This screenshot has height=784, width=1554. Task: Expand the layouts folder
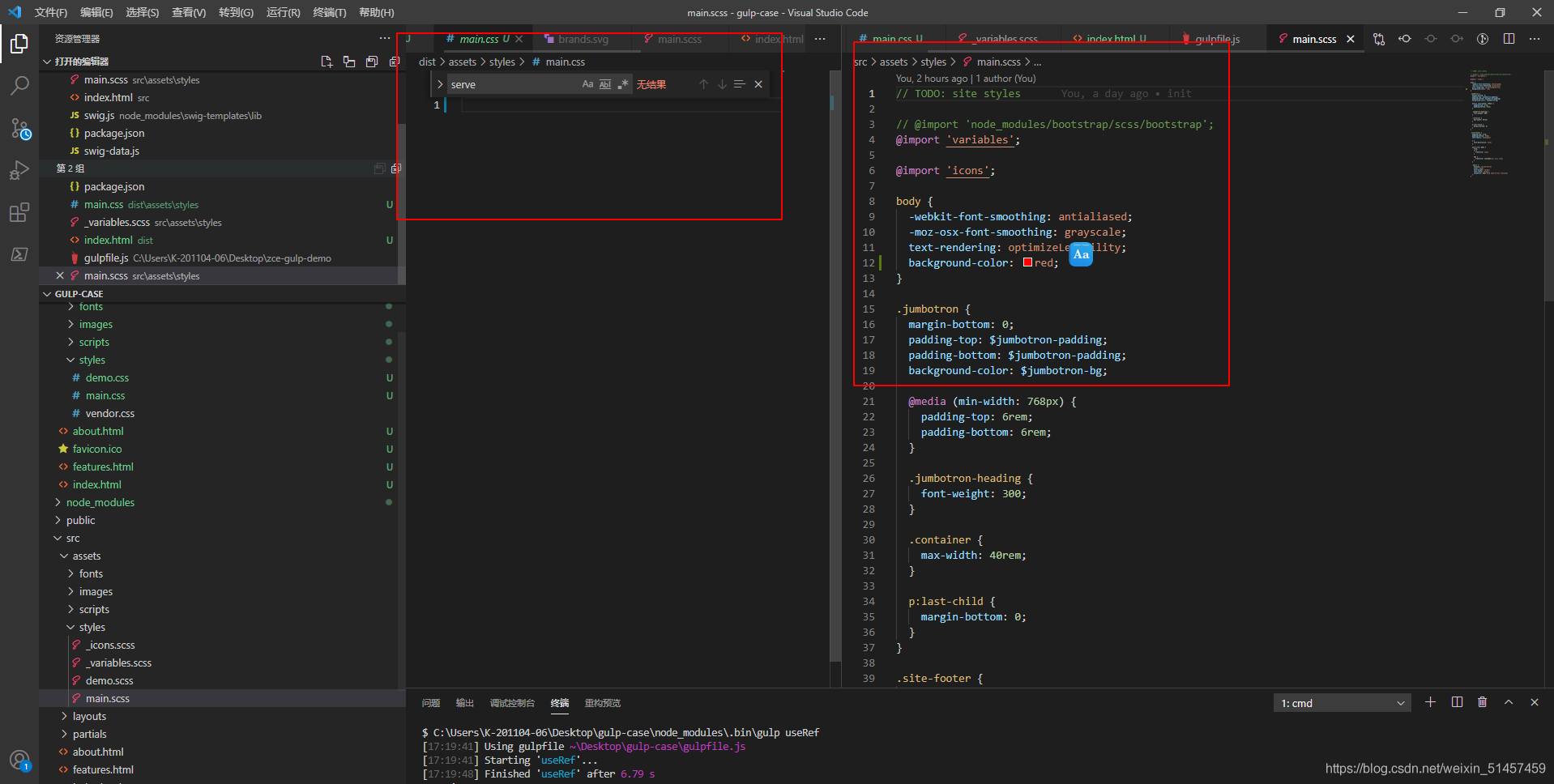(64, 716)
